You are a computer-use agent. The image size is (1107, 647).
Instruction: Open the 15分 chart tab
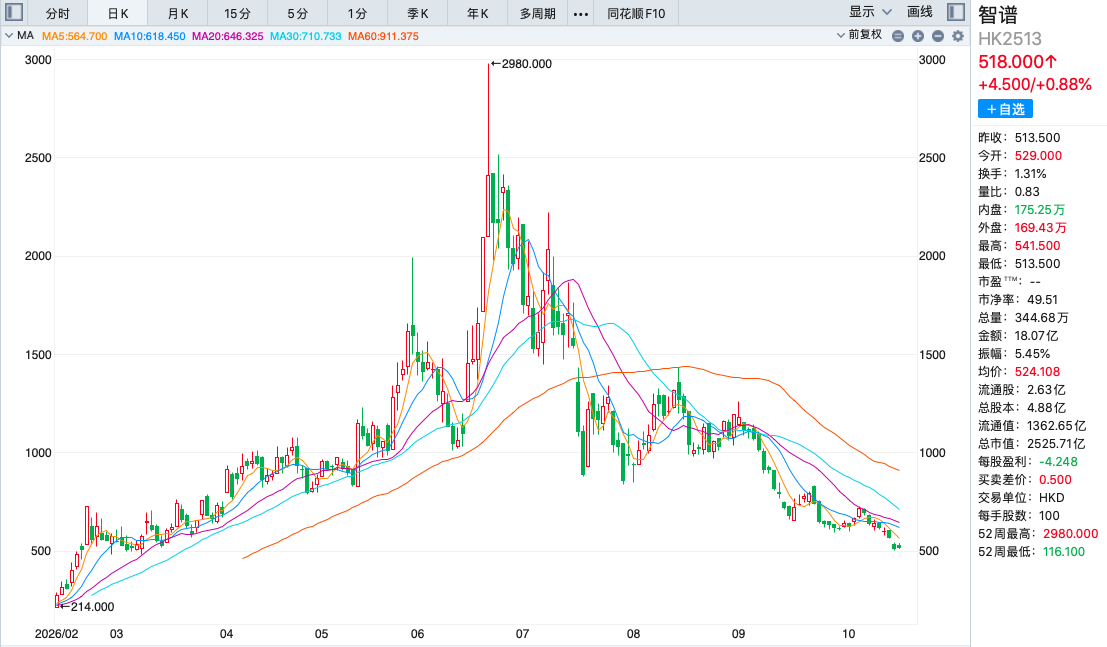point(237,13)
